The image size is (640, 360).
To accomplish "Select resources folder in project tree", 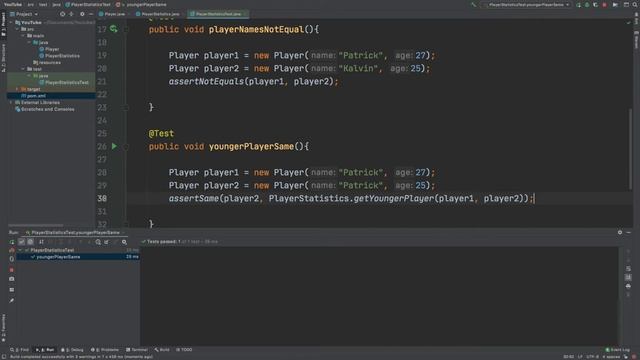I will point(47,62).
